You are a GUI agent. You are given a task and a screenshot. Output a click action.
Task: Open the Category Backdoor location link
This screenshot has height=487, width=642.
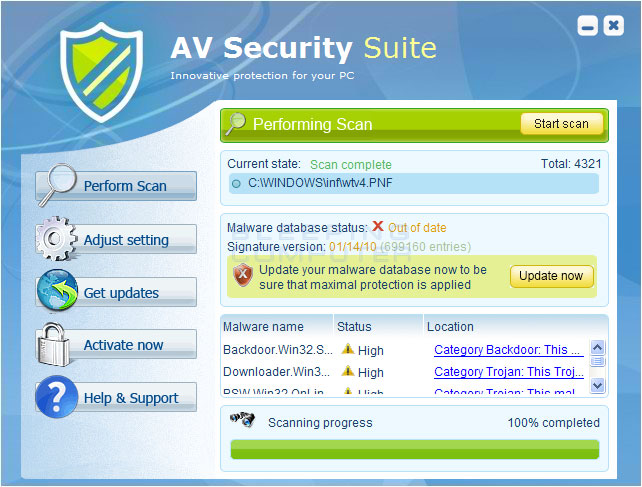pos(509,350)
